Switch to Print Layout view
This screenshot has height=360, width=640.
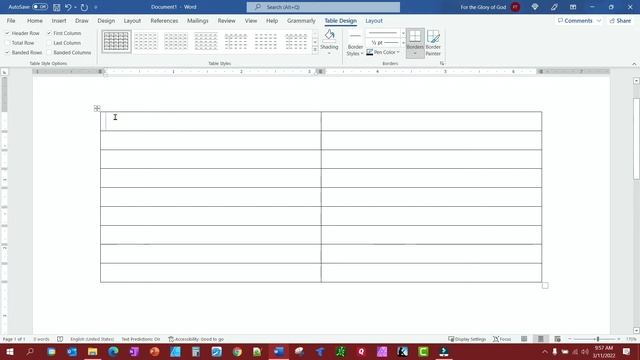click(541, 339)
